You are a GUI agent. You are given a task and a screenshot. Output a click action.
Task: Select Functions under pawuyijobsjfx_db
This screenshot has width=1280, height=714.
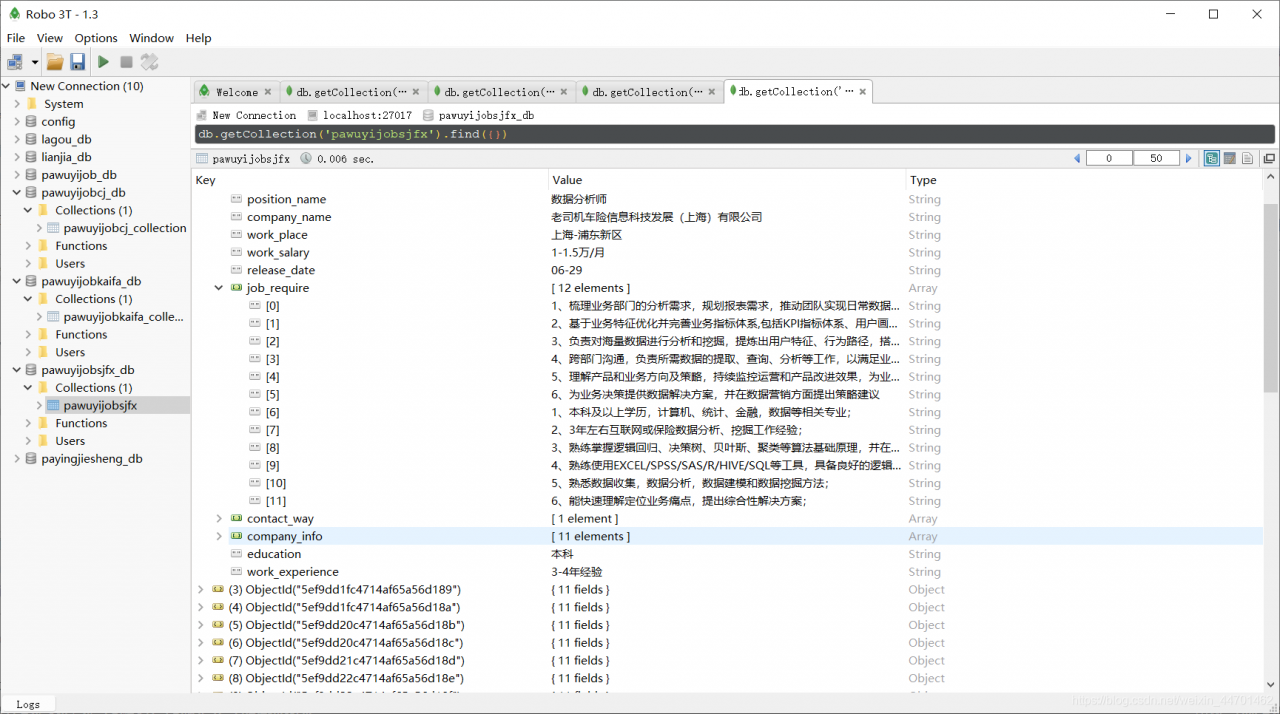[81, 423]
